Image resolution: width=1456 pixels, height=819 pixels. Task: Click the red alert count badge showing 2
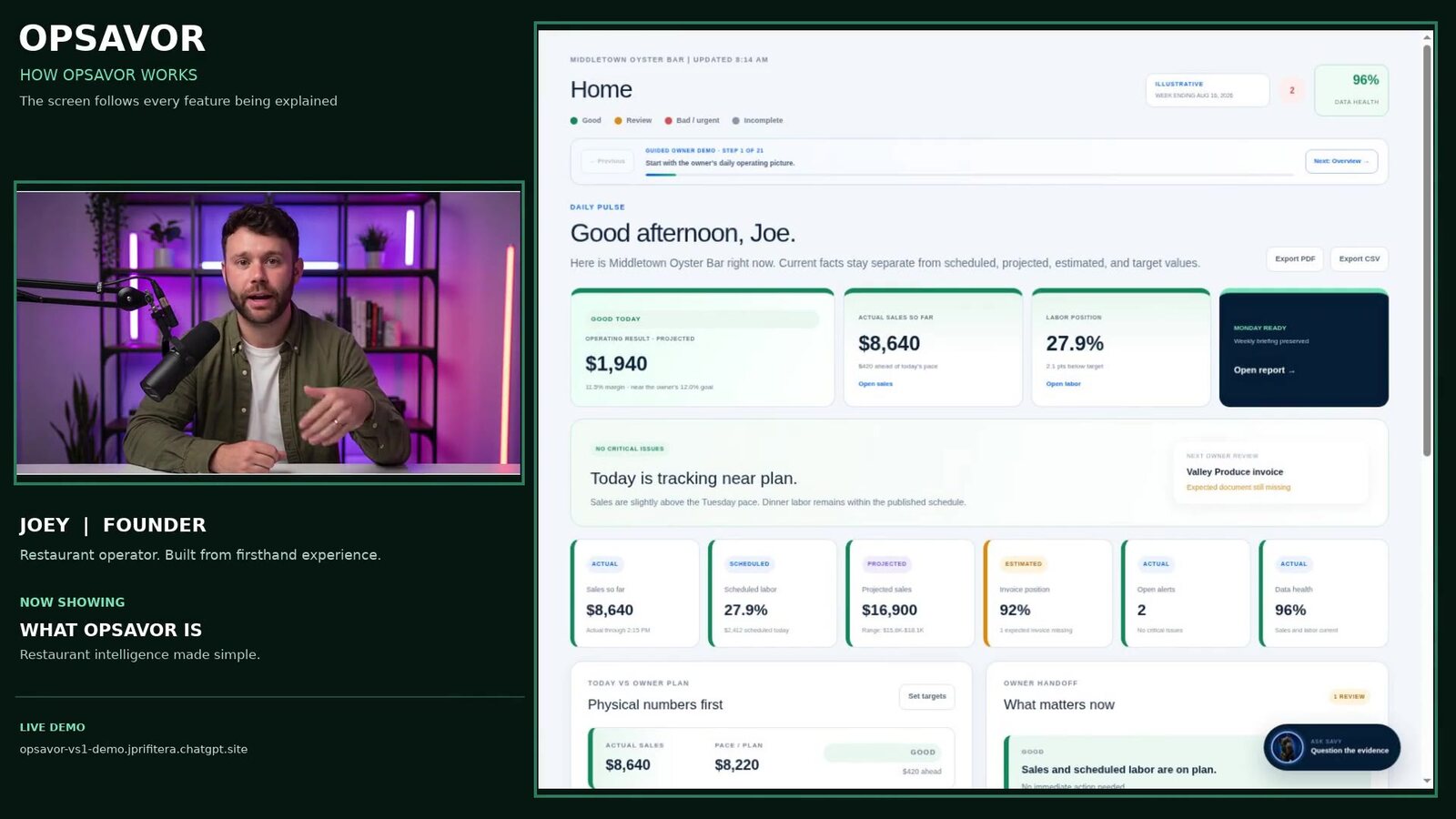coord(1291,90)
